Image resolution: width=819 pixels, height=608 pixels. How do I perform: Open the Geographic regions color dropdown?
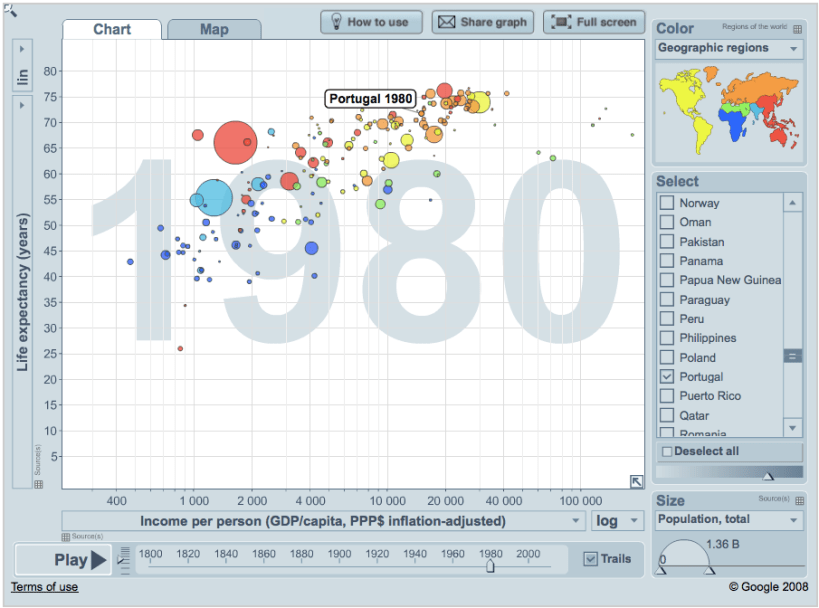(x=729, y=48)
